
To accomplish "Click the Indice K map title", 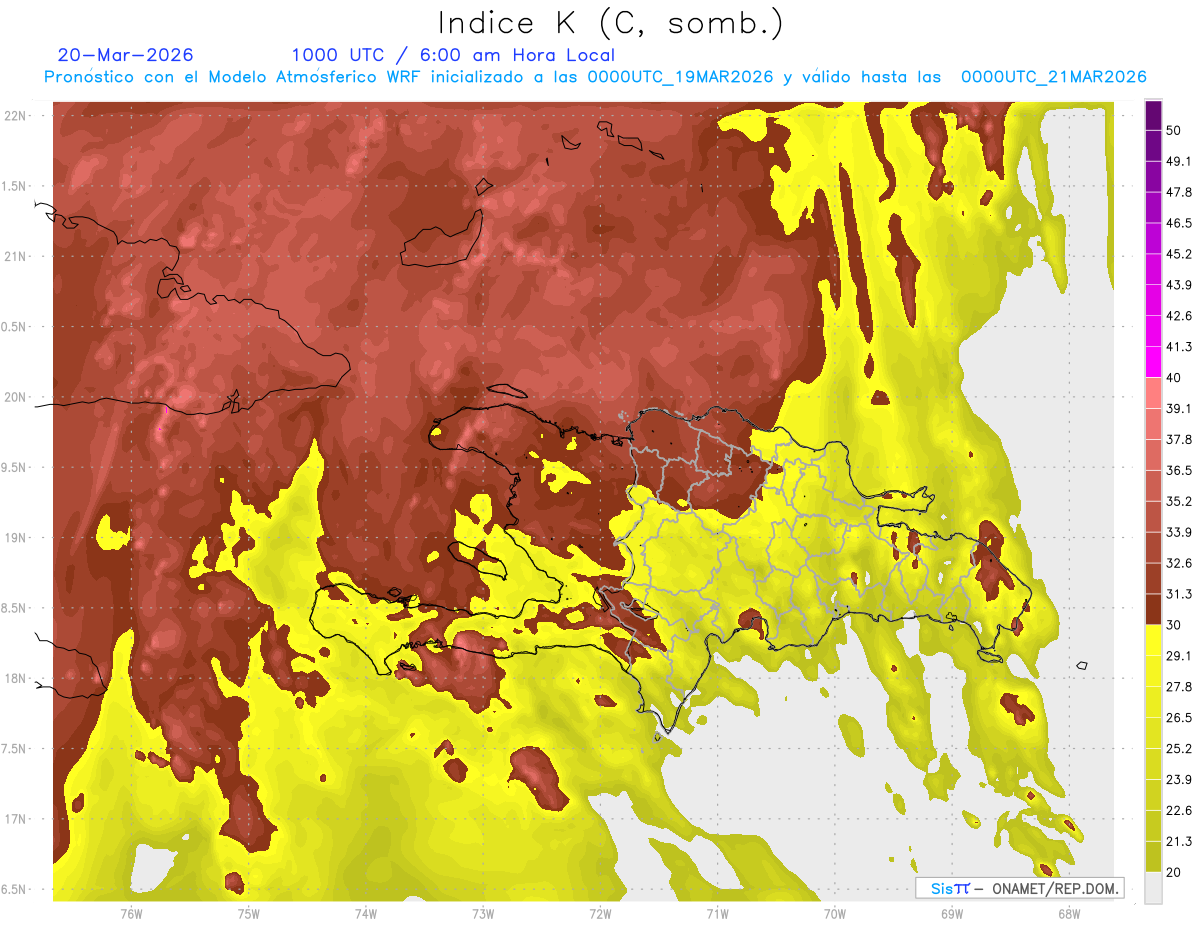I will click(x=612, y=23).
